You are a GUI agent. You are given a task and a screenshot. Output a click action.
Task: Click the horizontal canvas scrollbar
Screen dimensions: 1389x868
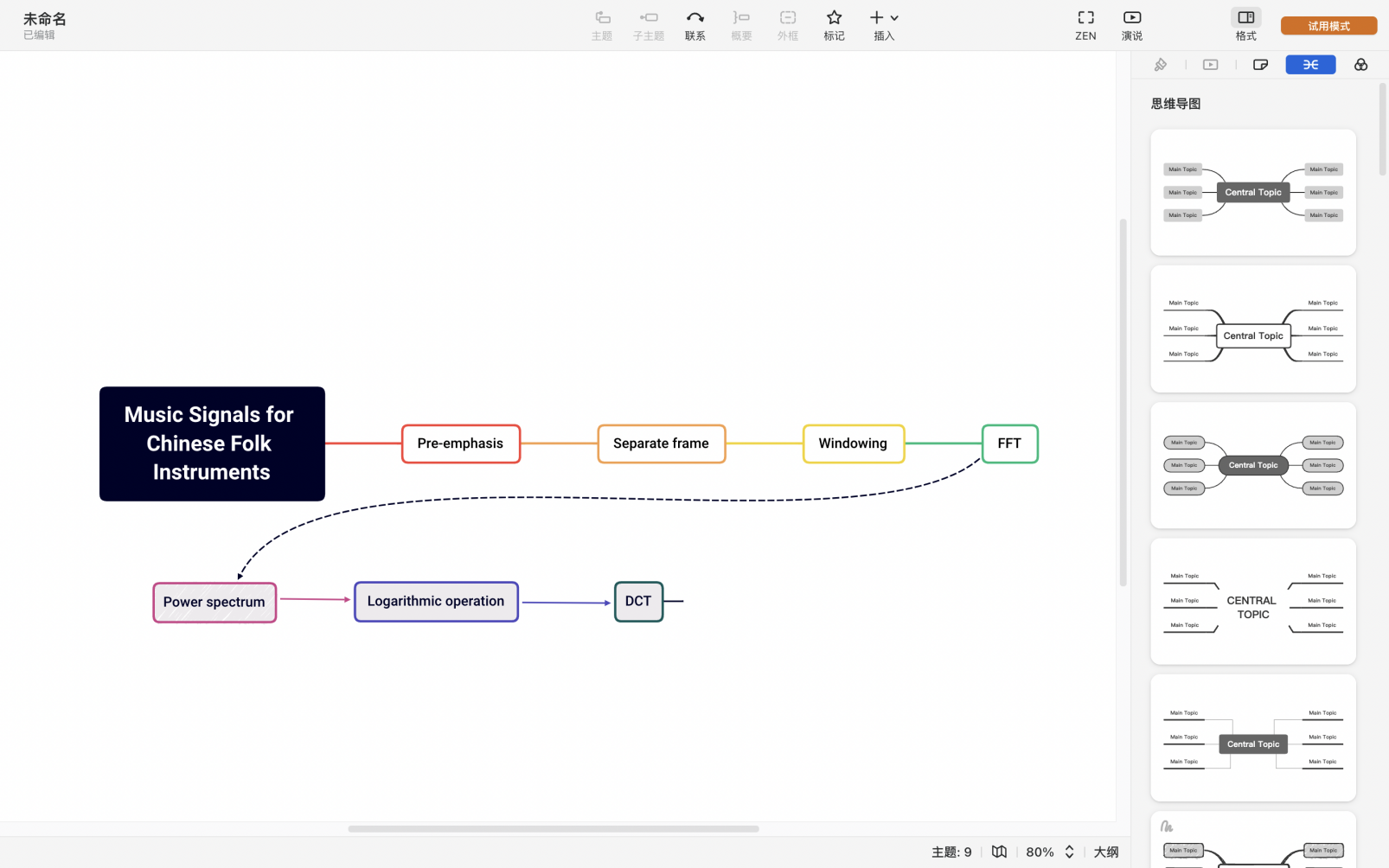554,828
